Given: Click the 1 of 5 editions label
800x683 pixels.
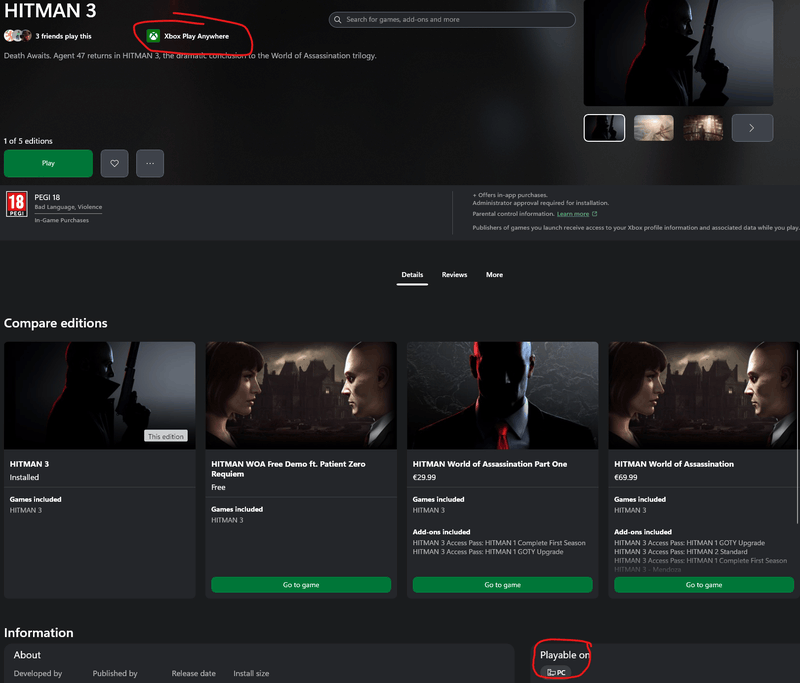Looking at the screenshot, I should click(x=28, y=141).
